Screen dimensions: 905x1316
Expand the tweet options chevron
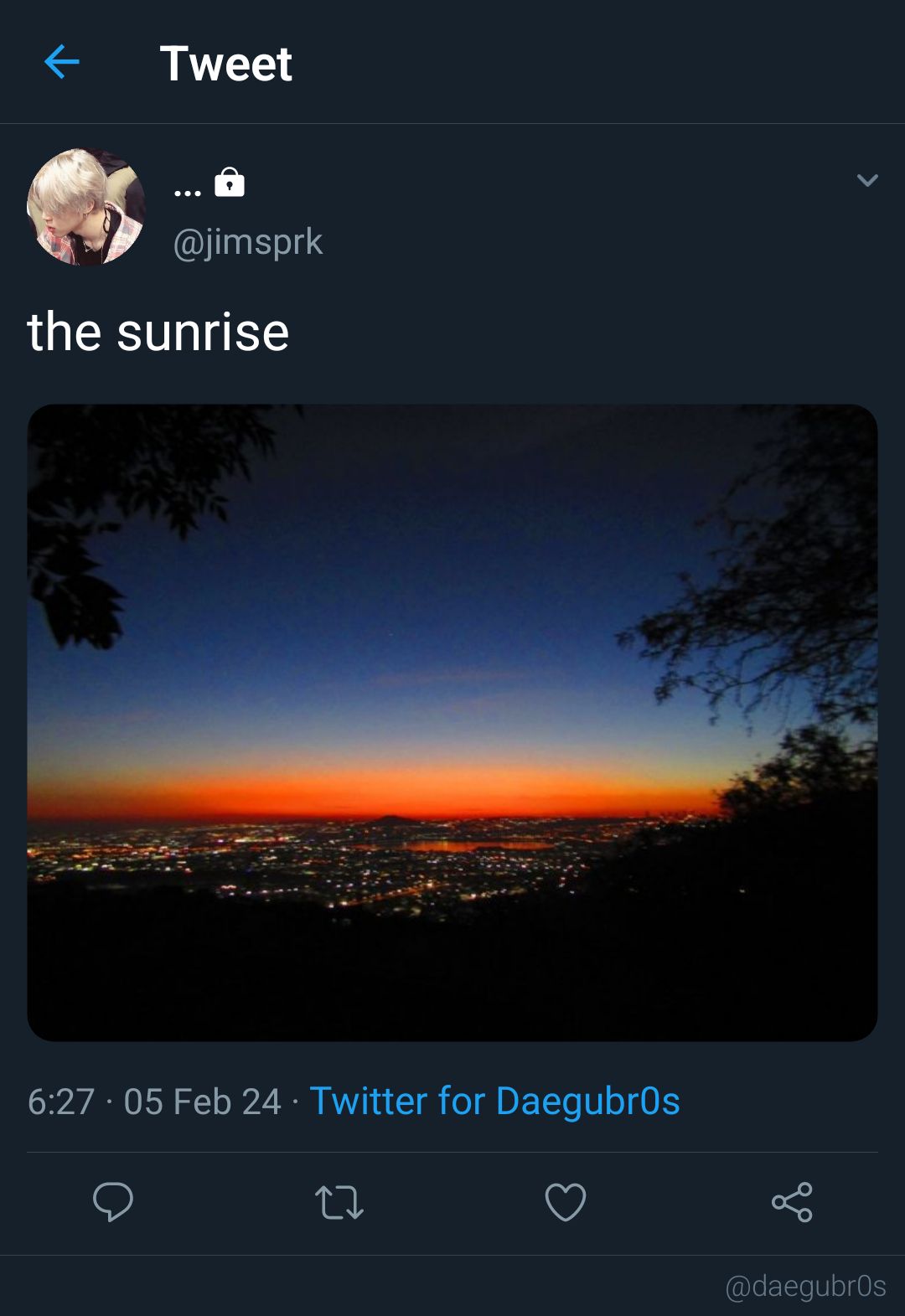pos(867,180)
